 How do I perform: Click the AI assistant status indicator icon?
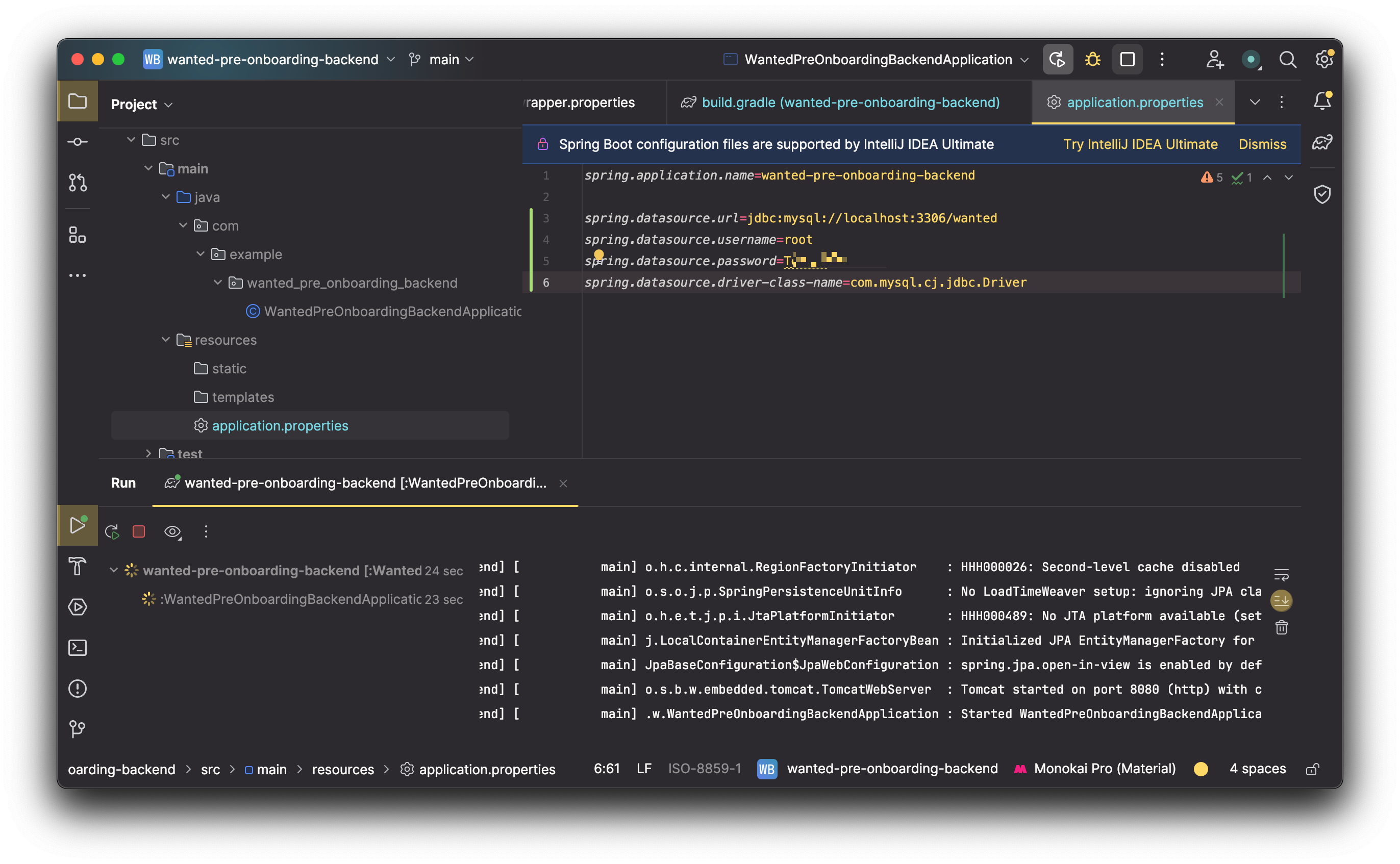[1251, 60]
